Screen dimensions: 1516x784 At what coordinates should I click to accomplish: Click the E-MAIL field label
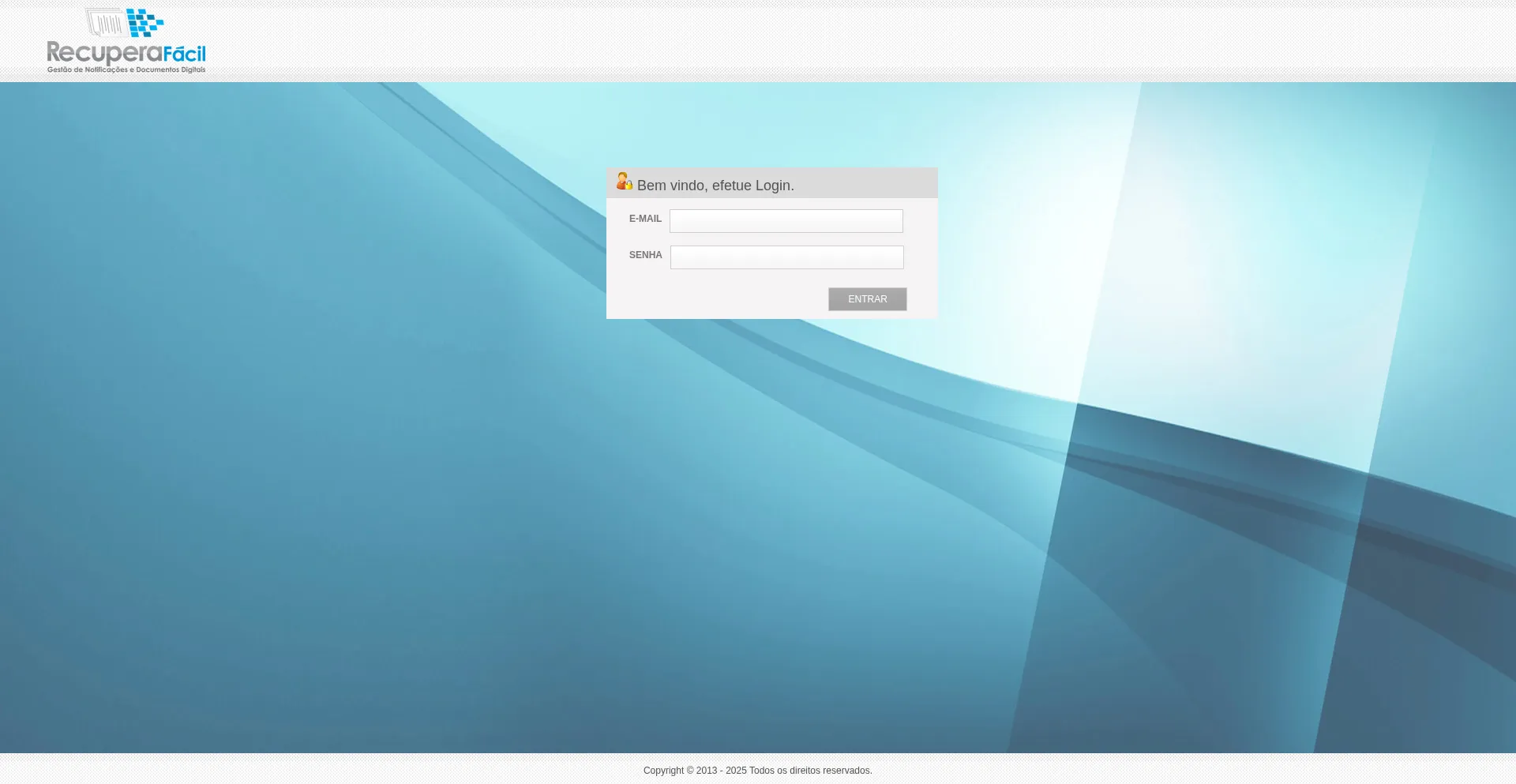[645, 219]
